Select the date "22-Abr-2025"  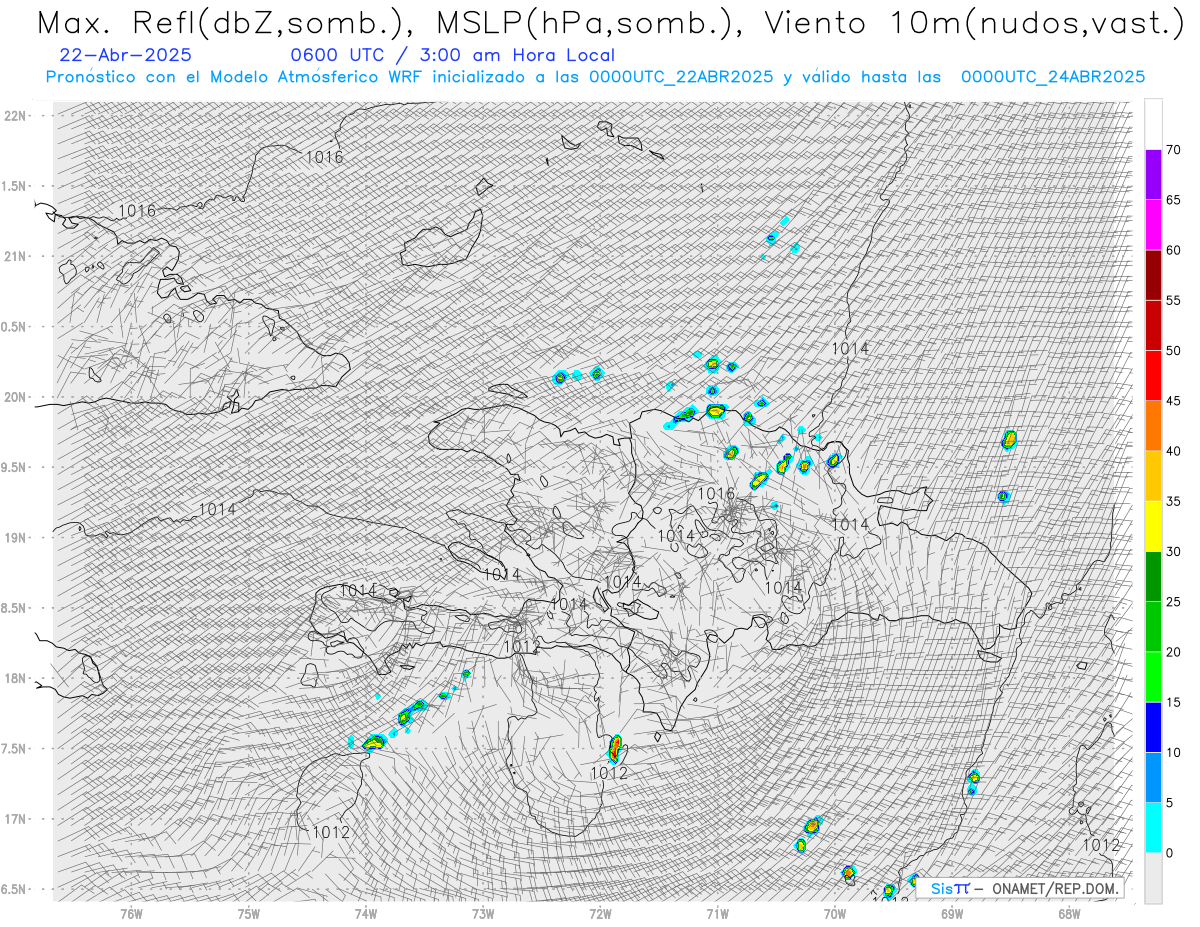point(126,55)
